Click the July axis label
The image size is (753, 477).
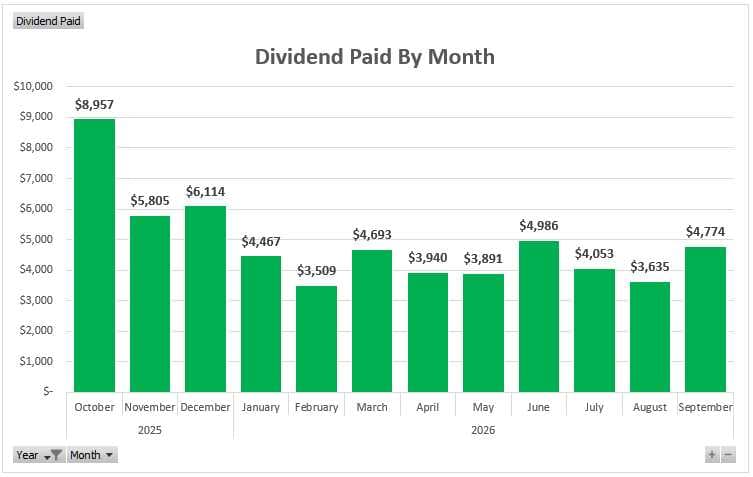[595, 407]
